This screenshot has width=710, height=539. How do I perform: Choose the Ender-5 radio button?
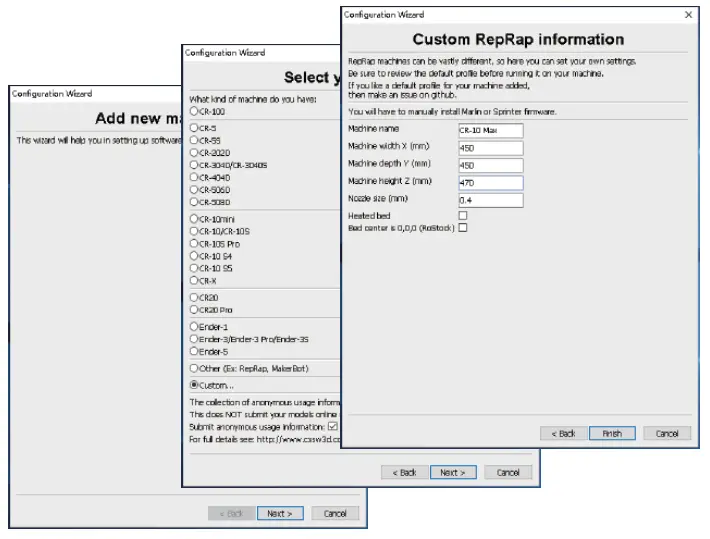tap(194, 351)
